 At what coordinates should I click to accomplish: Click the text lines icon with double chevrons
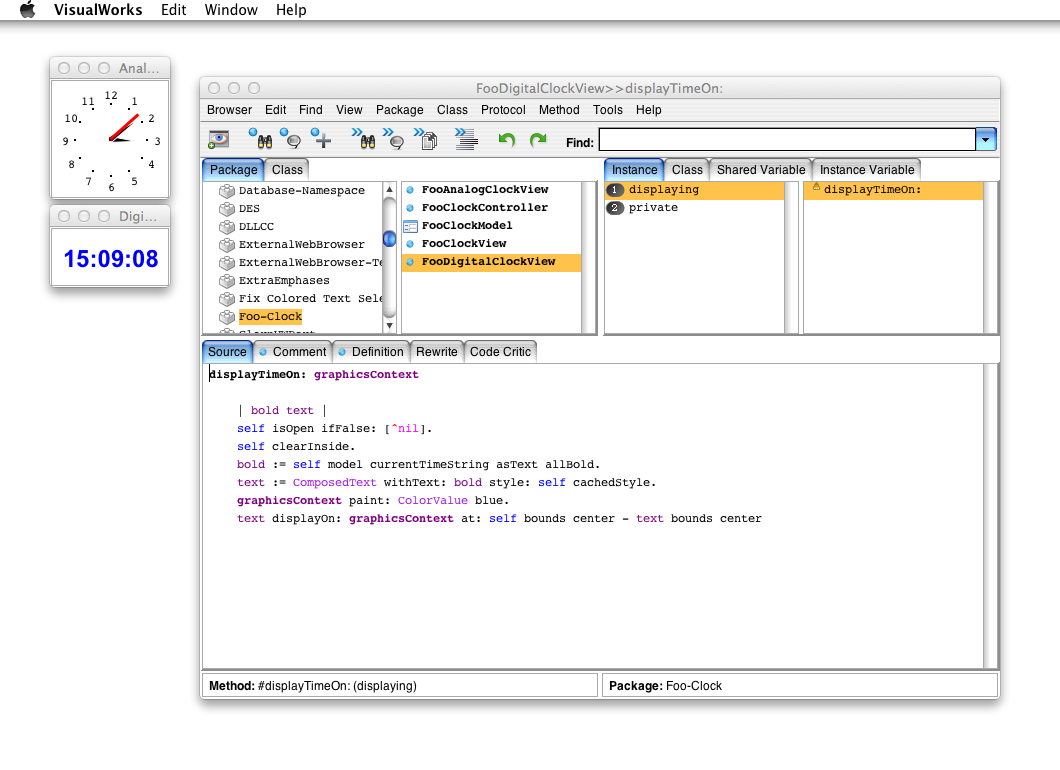tap(466, 139)
